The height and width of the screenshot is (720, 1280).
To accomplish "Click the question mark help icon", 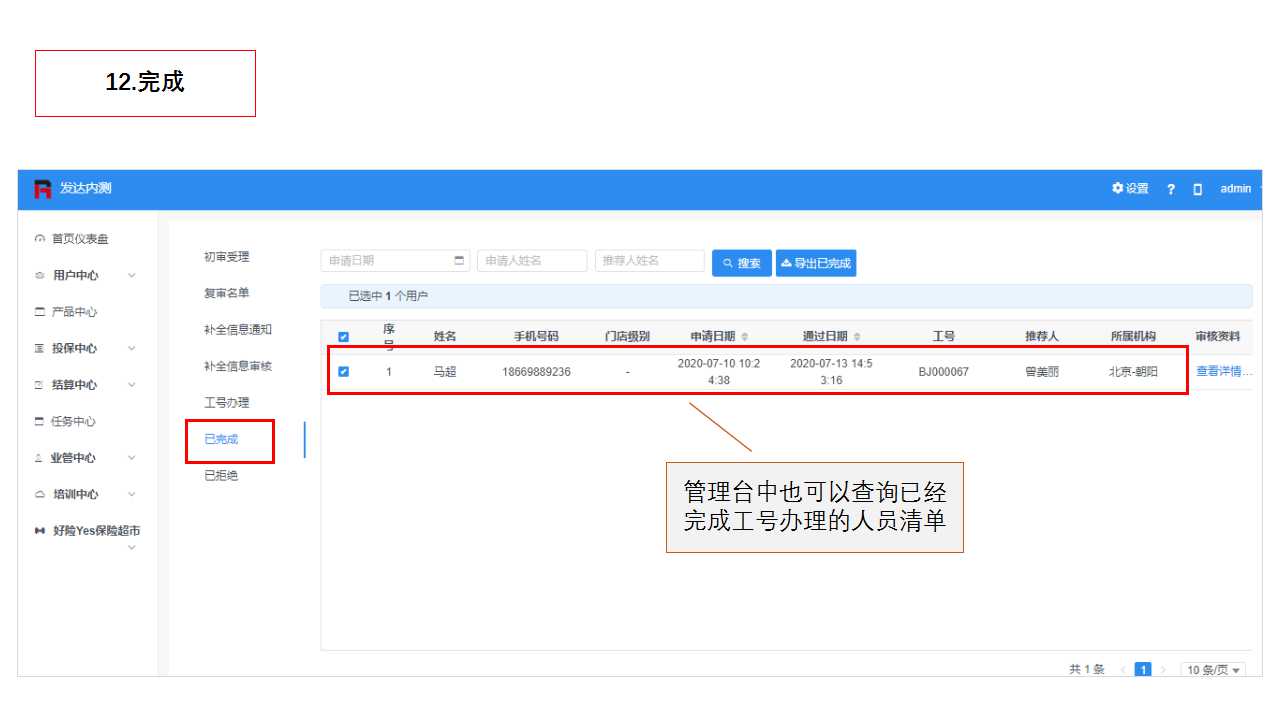I will [1171, 189].
